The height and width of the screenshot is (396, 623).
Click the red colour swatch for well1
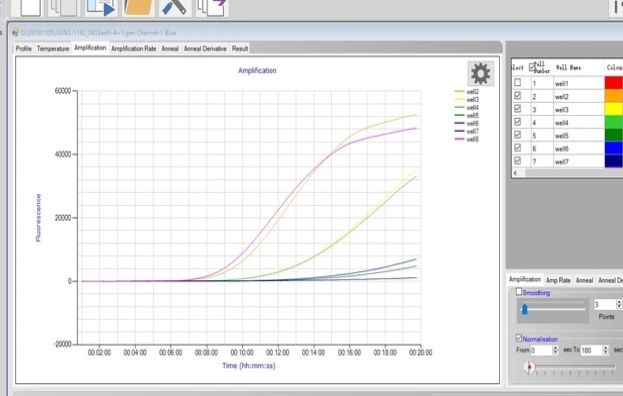(614, 83)
